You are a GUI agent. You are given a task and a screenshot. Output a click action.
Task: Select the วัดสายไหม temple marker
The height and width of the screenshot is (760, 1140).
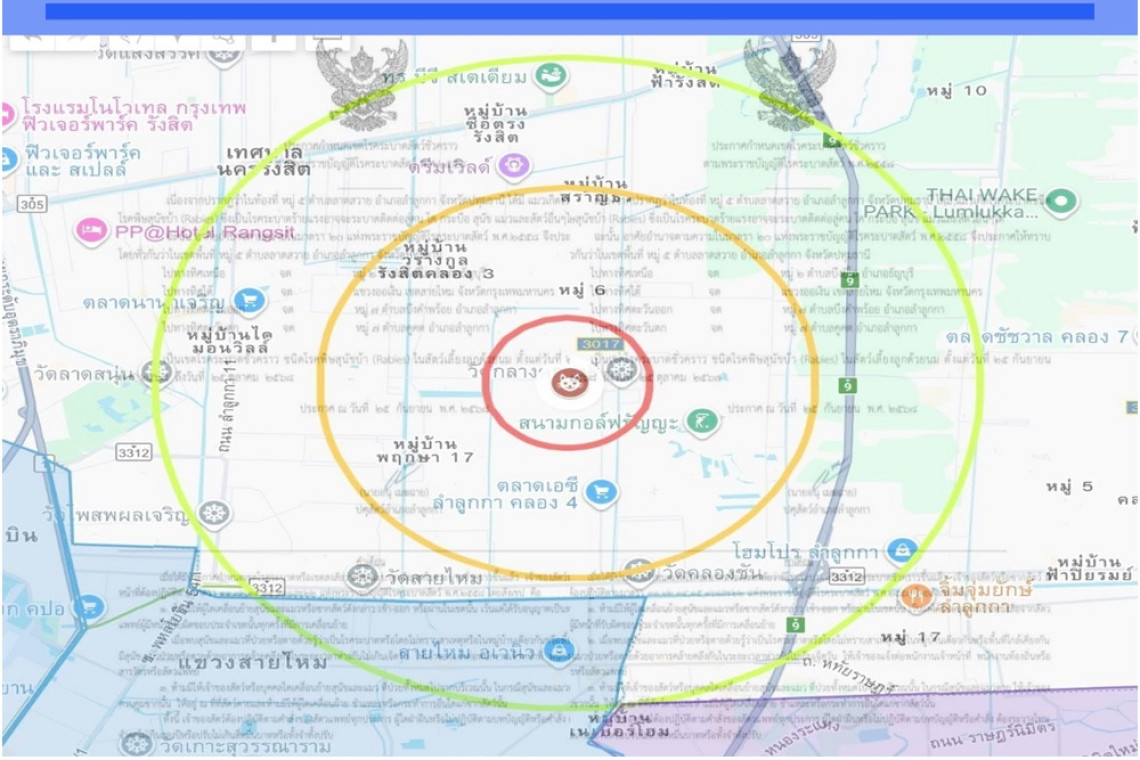click(x=362, y=577)
